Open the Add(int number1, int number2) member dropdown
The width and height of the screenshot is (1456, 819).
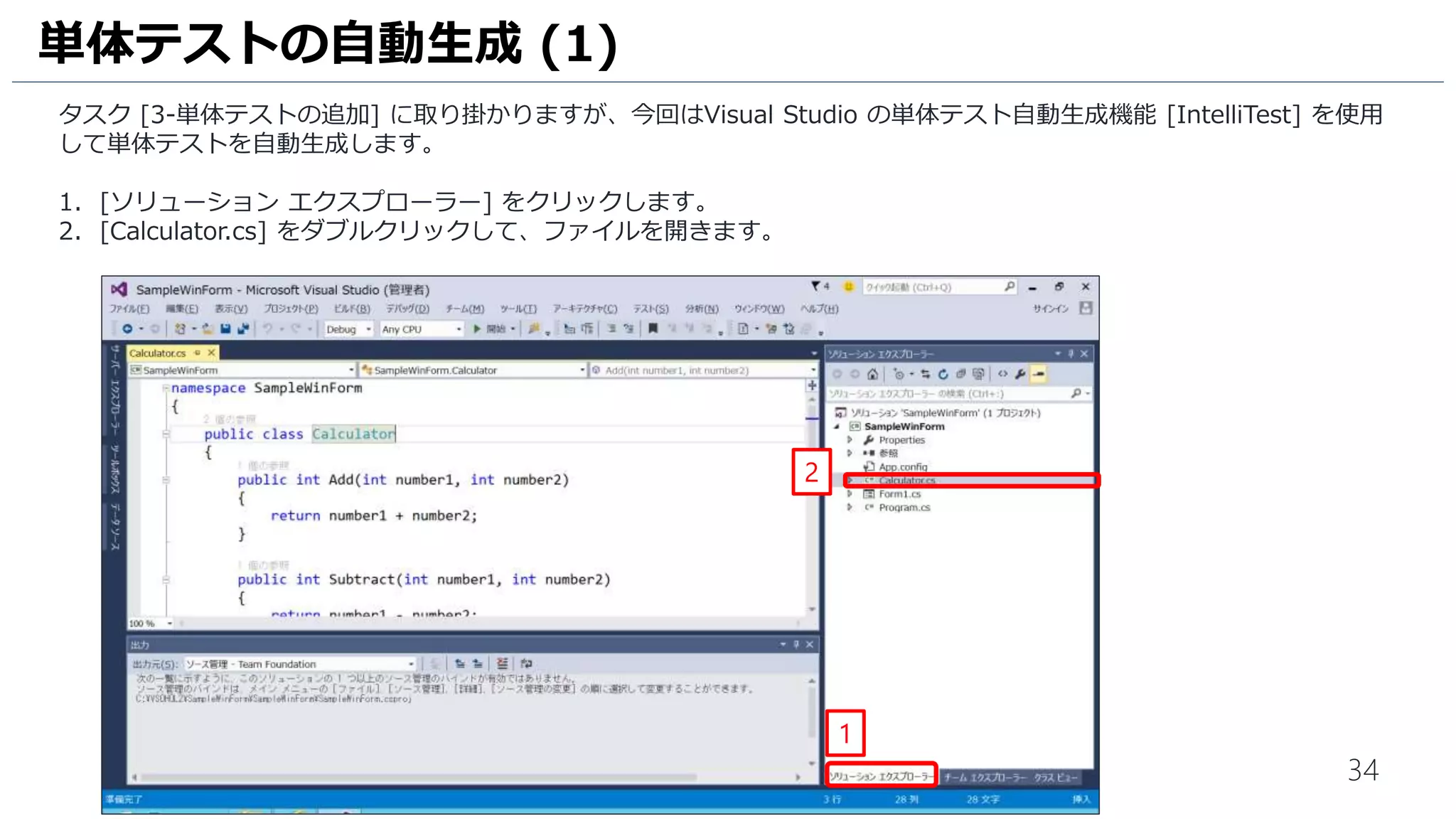[704, 370]
